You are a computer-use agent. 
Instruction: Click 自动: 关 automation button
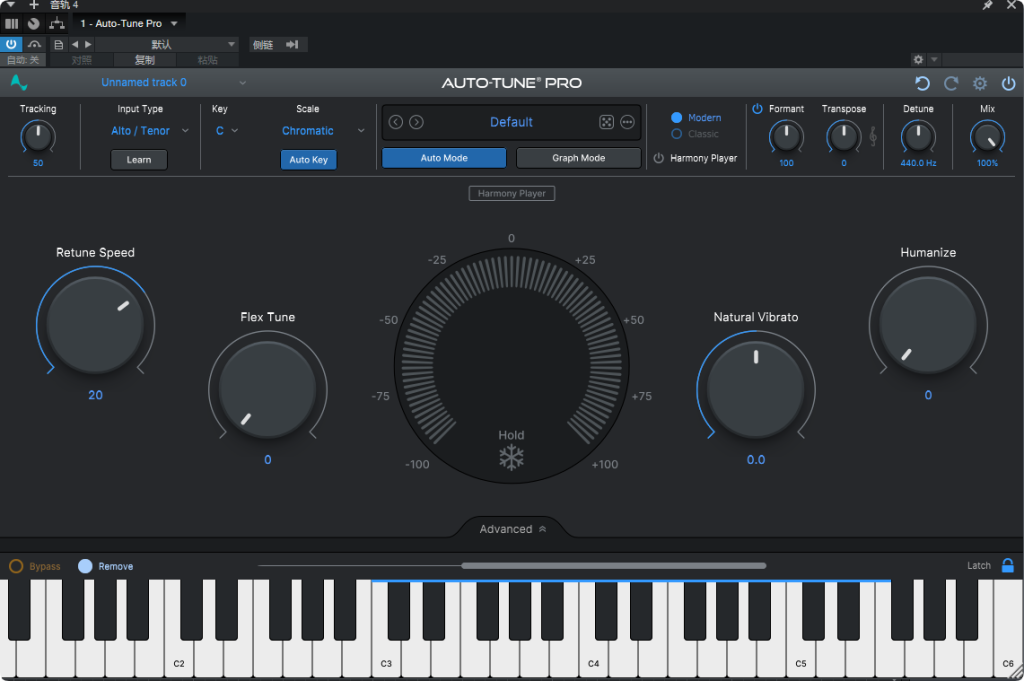(23, 60)
